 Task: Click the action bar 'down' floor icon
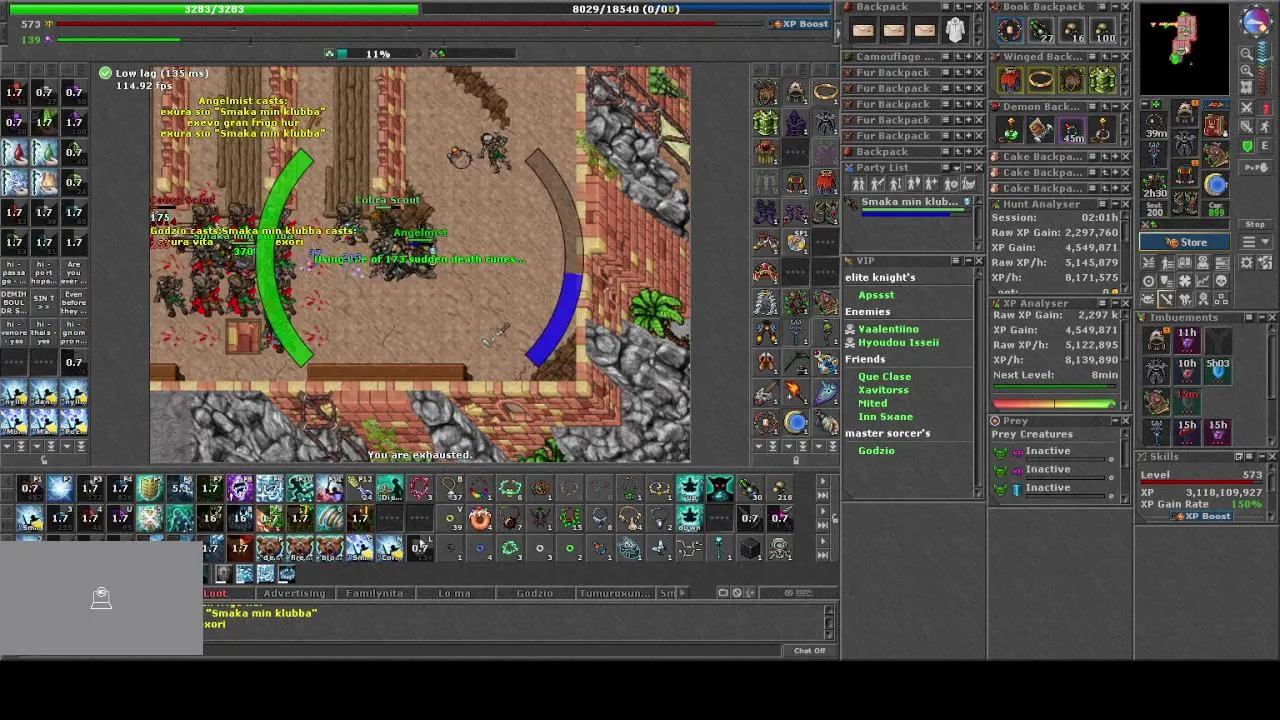point(692,518)
